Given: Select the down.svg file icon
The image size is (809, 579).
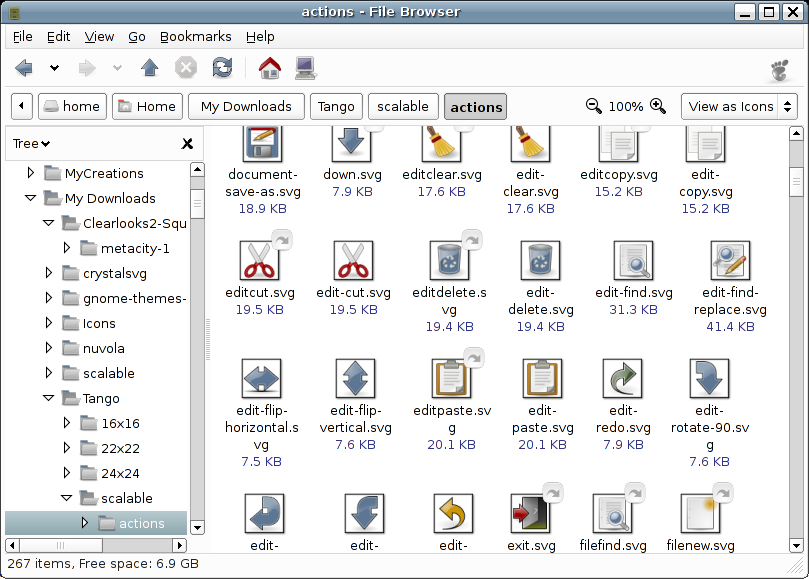Looking at the screenshot, I should pyautogui.click(x=351, y=142).
